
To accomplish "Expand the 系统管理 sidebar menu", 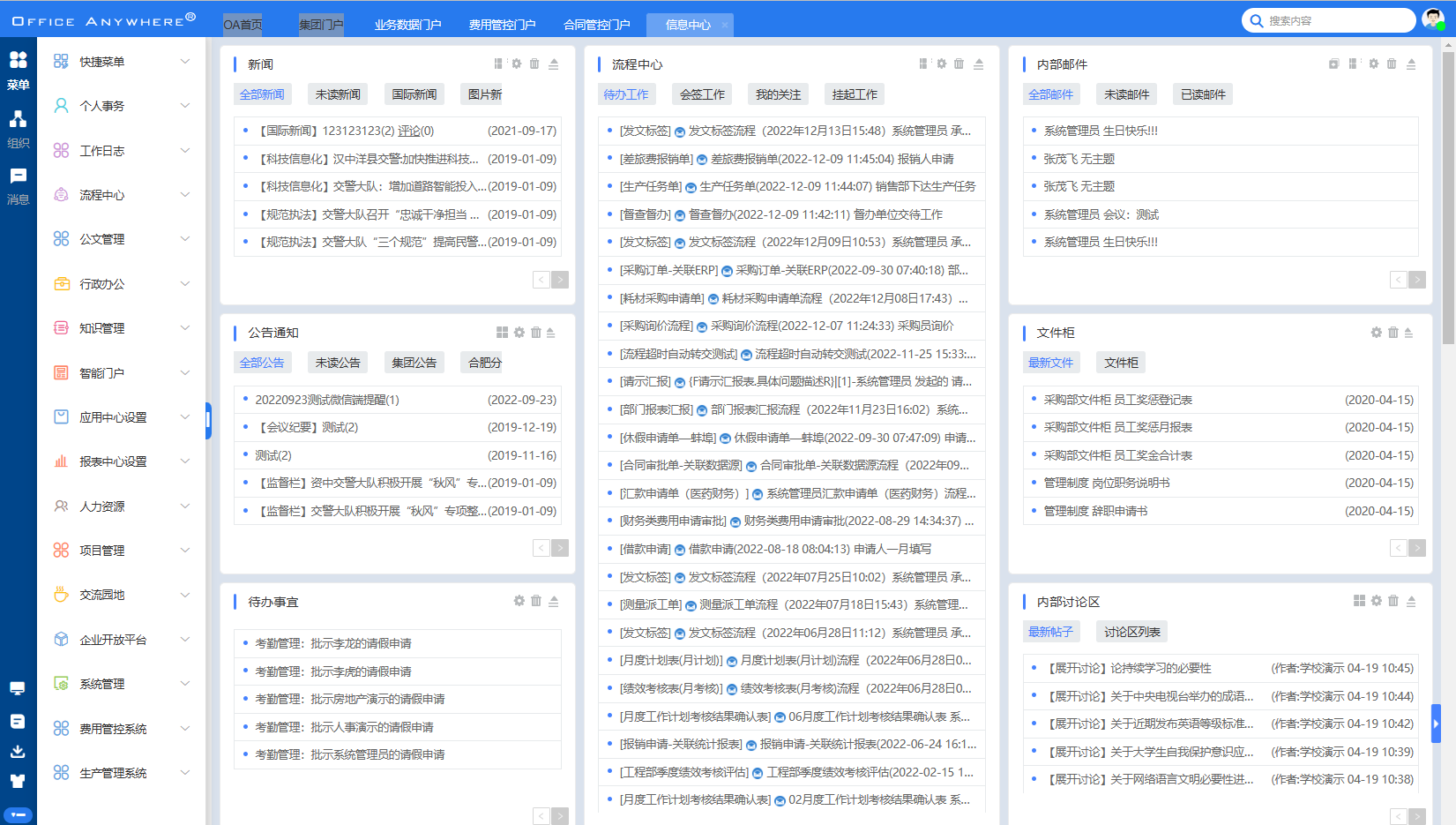I will pos(122,684).
